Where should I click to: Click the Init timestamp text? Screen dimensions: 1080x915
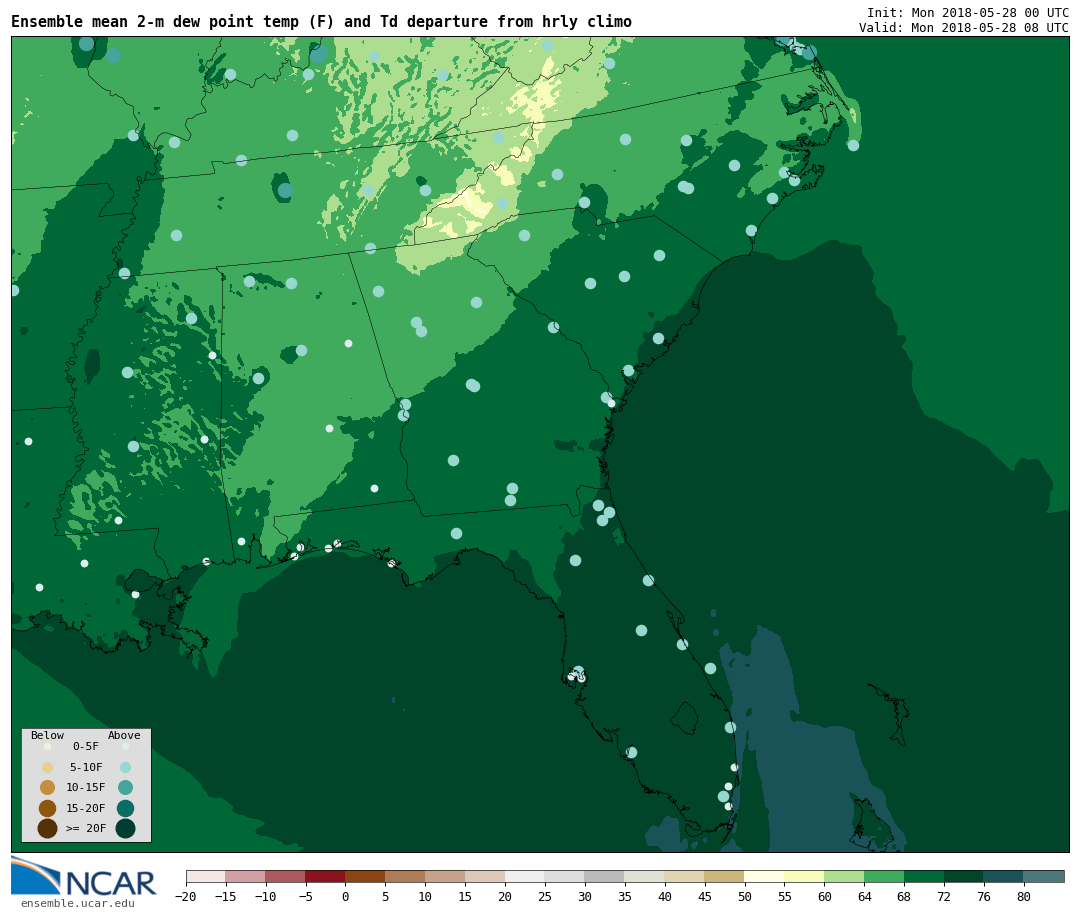click(968, 12)
